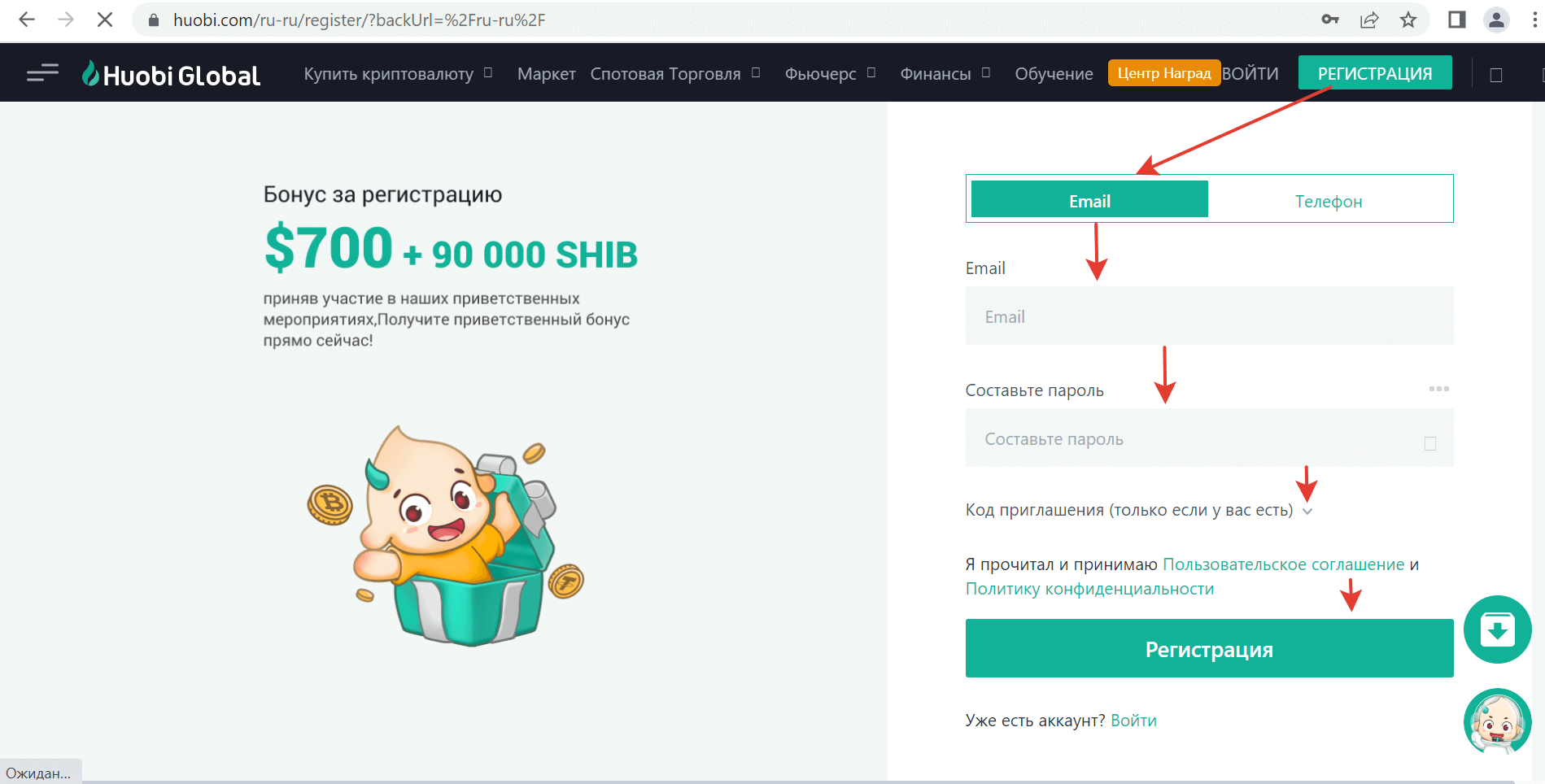Open the Центр Наград orange button
This screenshot has width=1545, height=784.
click(x=1163, y=73)
